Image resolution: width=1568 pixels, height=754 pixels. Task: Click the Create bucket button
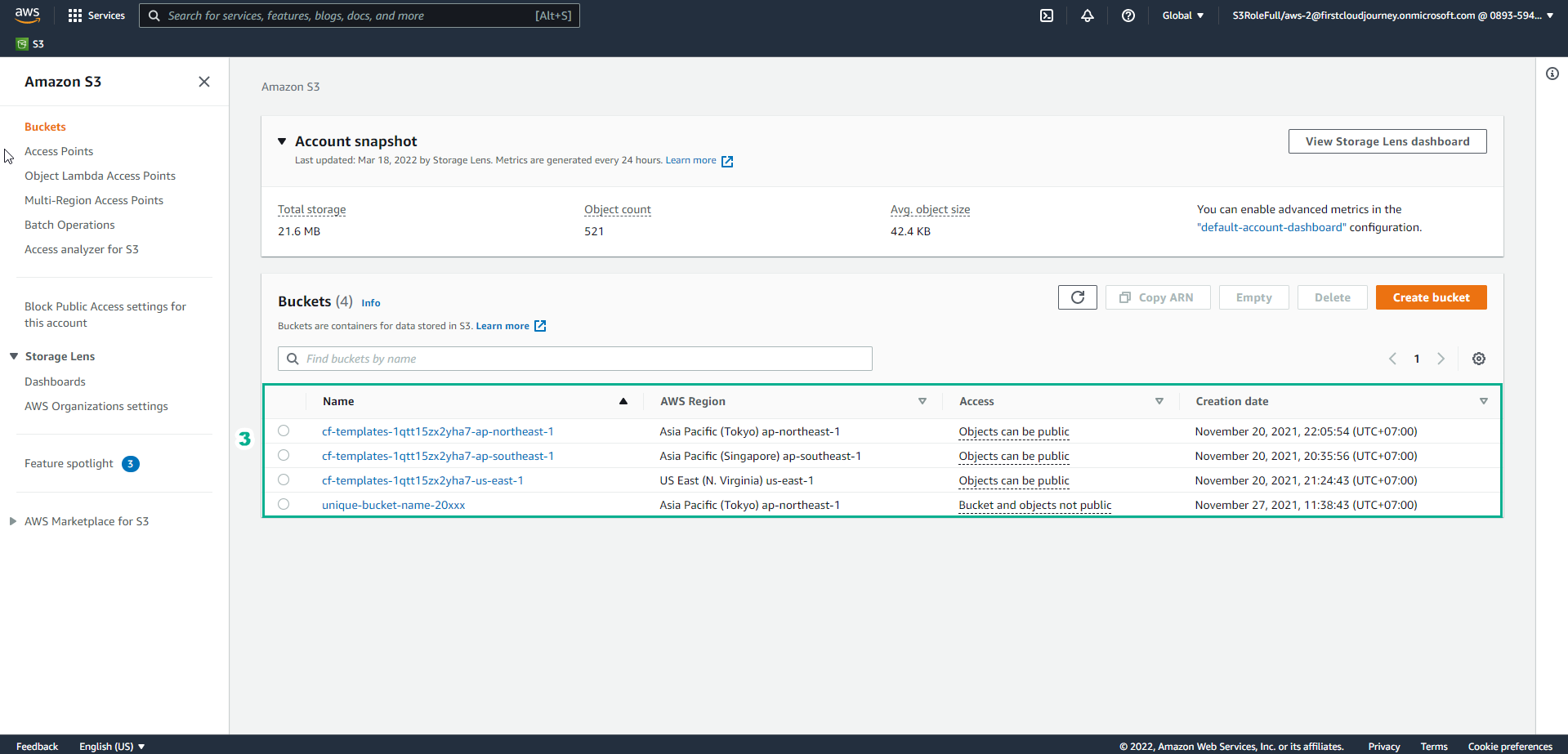point(1431,297)
